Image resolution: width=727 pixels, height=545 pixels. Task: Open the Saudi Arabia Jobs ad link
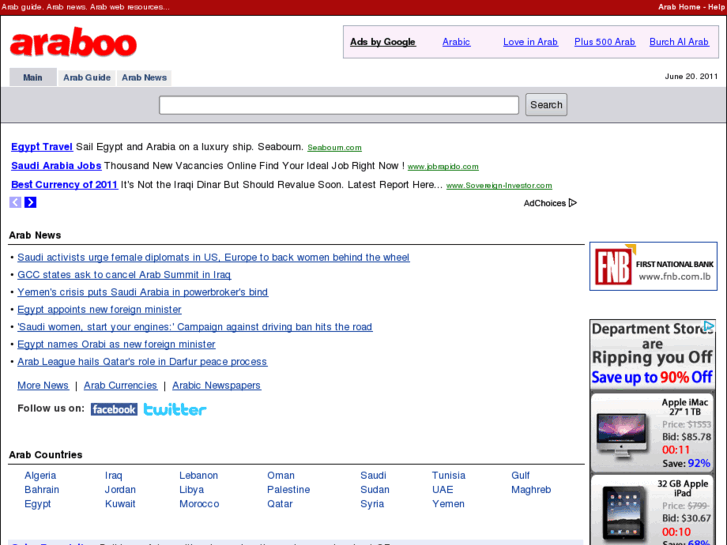[56, 166]
